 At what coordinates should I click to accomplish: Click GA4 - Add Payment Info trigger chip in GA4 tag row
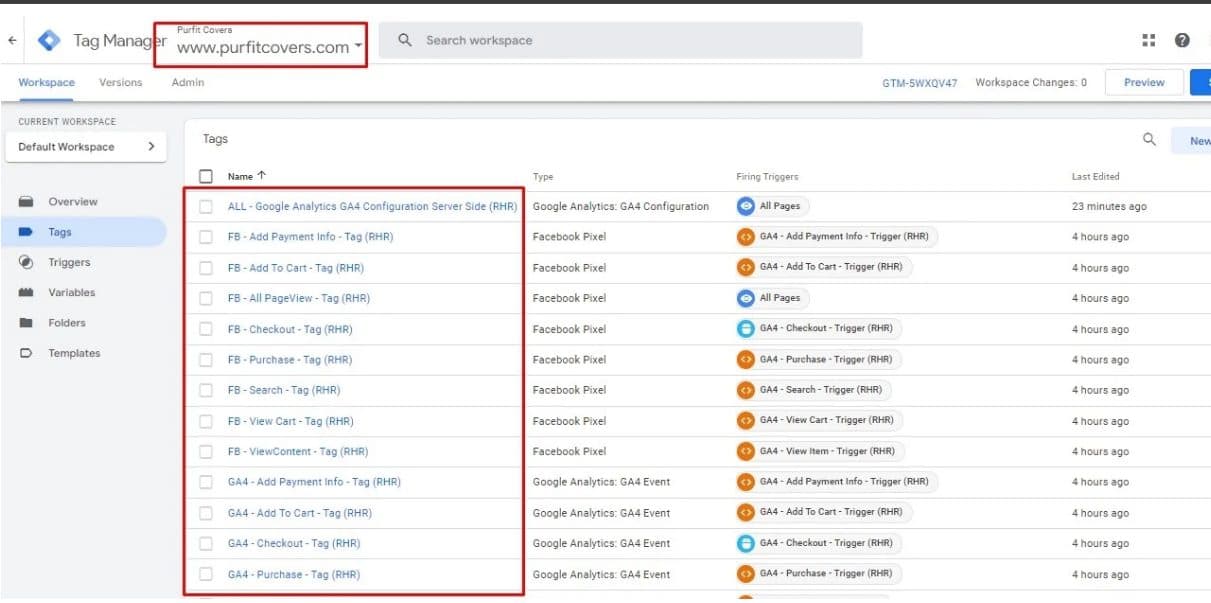pyautogui.click(x=836, y=481)
